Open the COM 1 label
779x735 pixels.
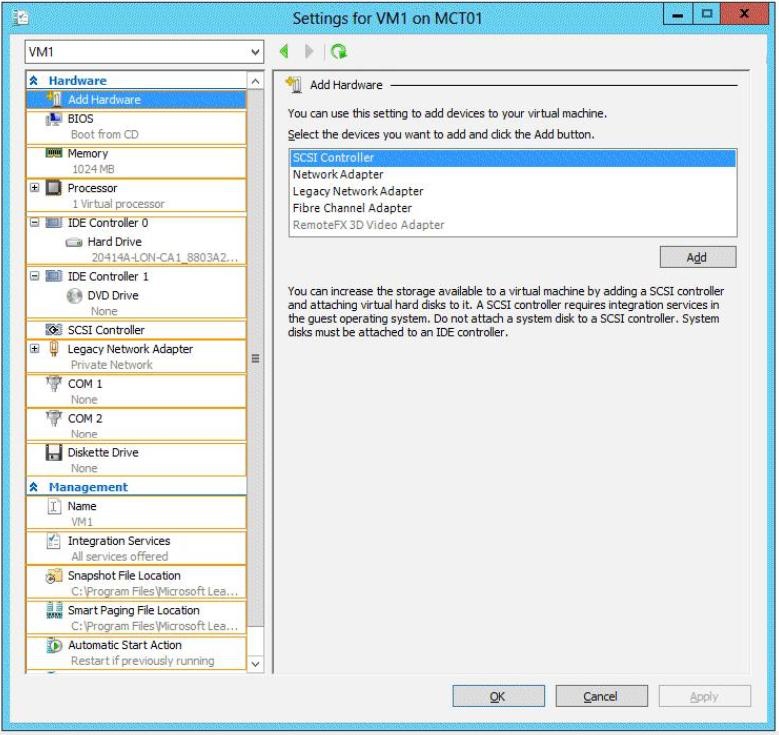tap(85, 384)
